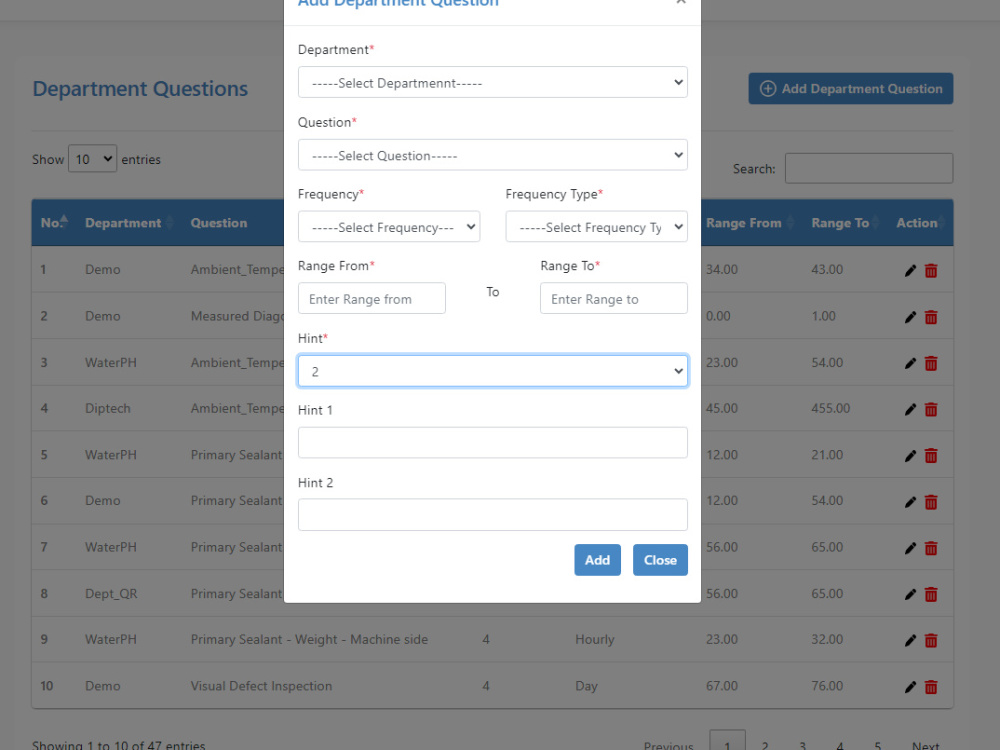The image size is (1000, 750).
Task: Click the Dept_QR department cell
Action: coord(111,594)
